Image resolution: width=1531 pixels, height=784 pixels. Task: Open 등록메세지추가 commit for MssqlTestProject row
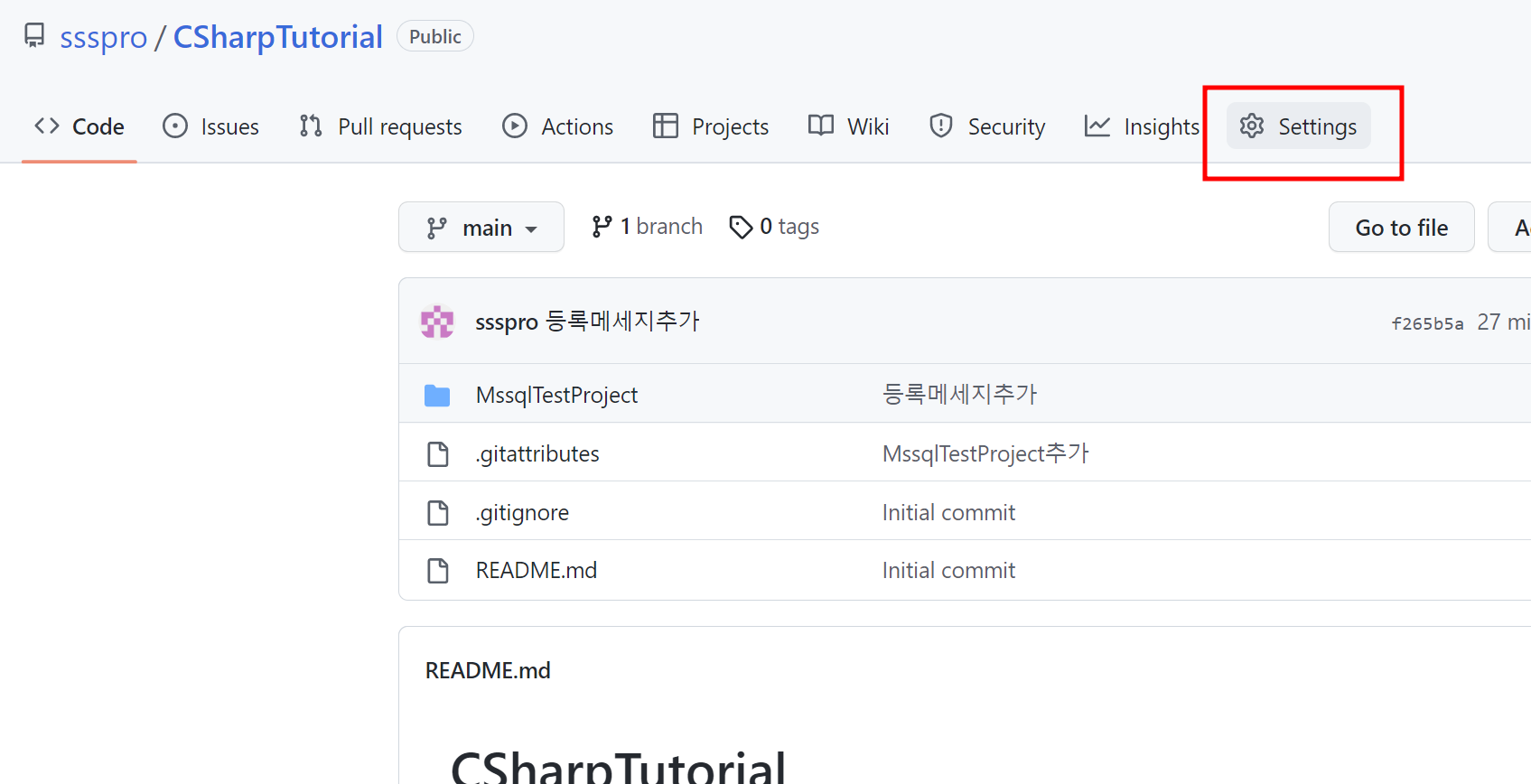960,394
